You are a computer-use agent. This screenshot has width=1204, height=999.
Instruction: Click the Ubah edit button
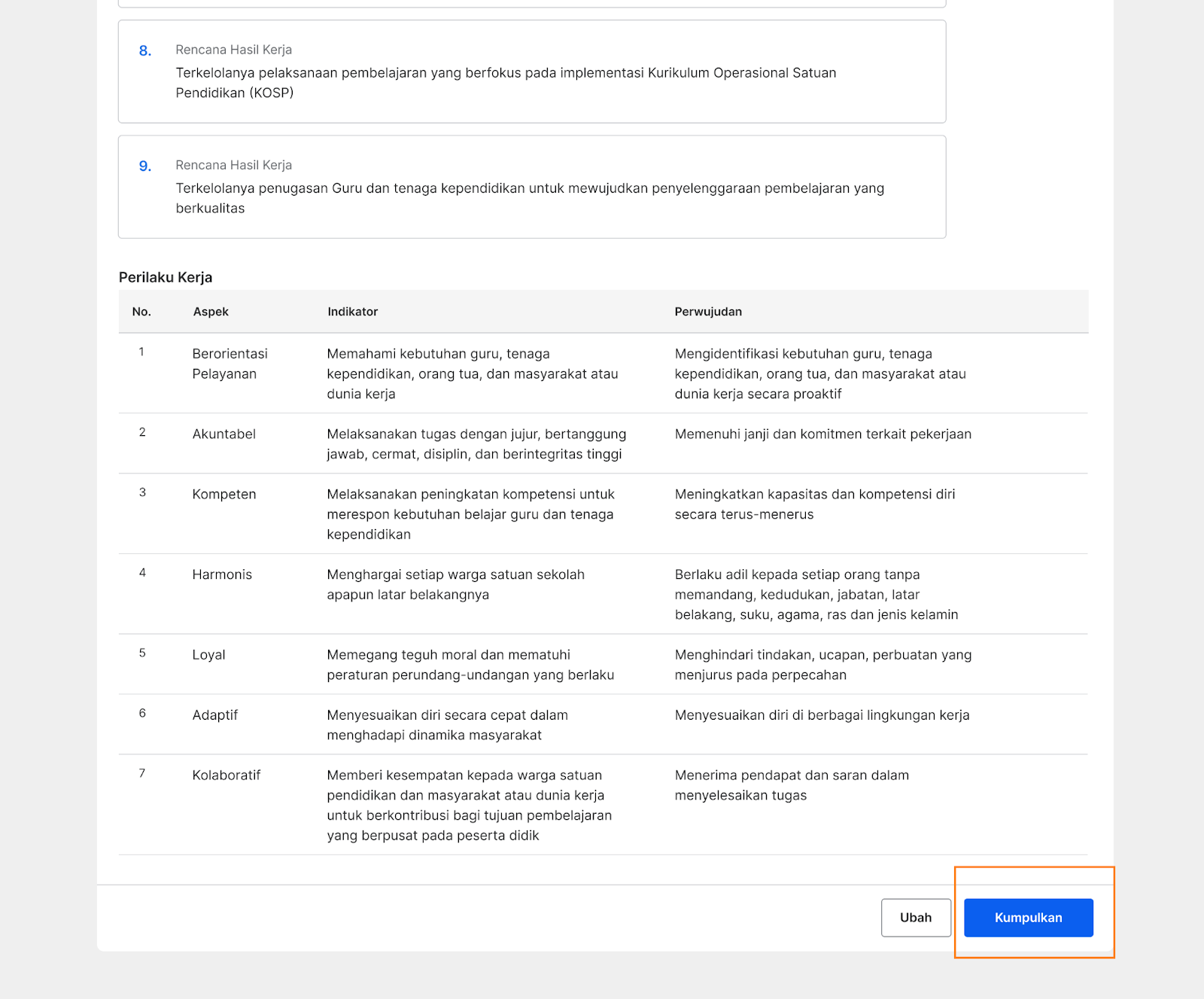pyautogui.click(x=916, y=917)
